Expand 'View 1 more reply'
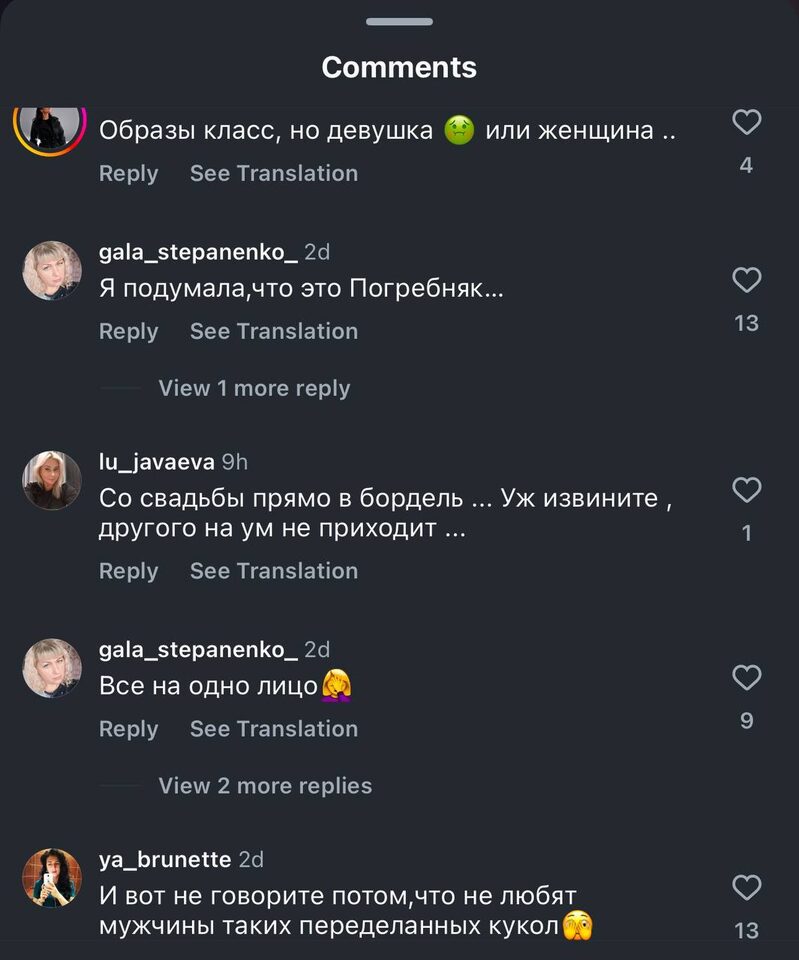 click(254, 388)
